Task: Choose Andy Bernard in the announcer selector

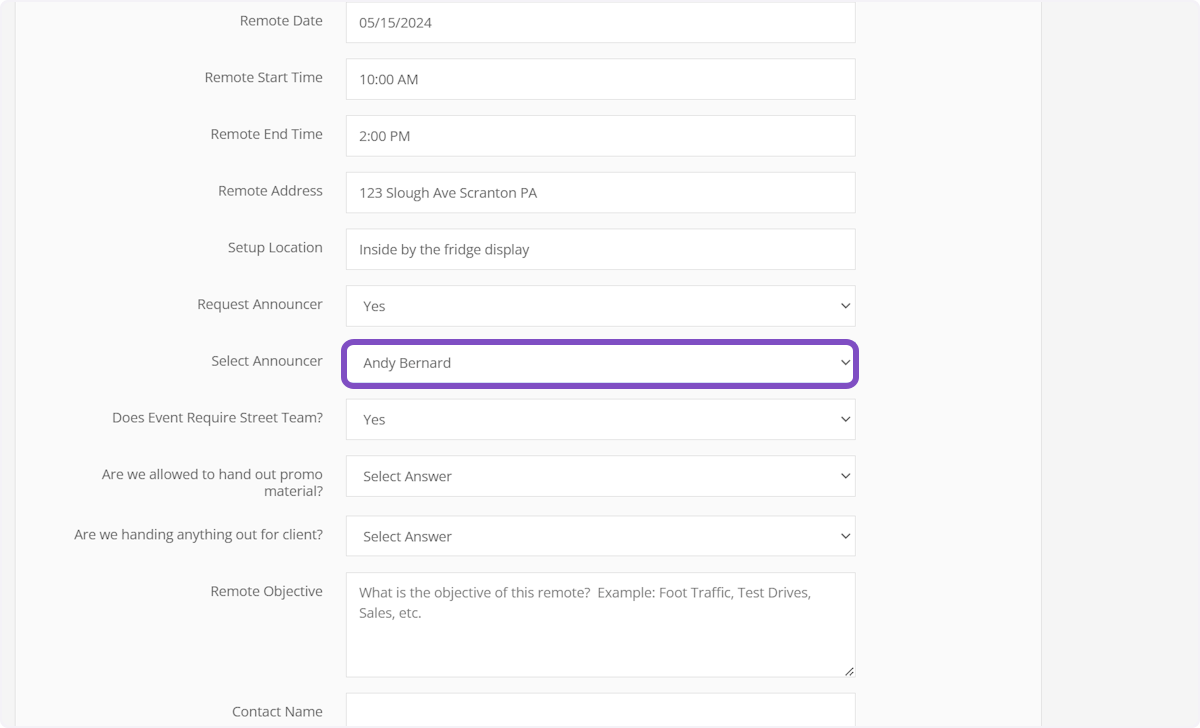Action: [600, 364]
